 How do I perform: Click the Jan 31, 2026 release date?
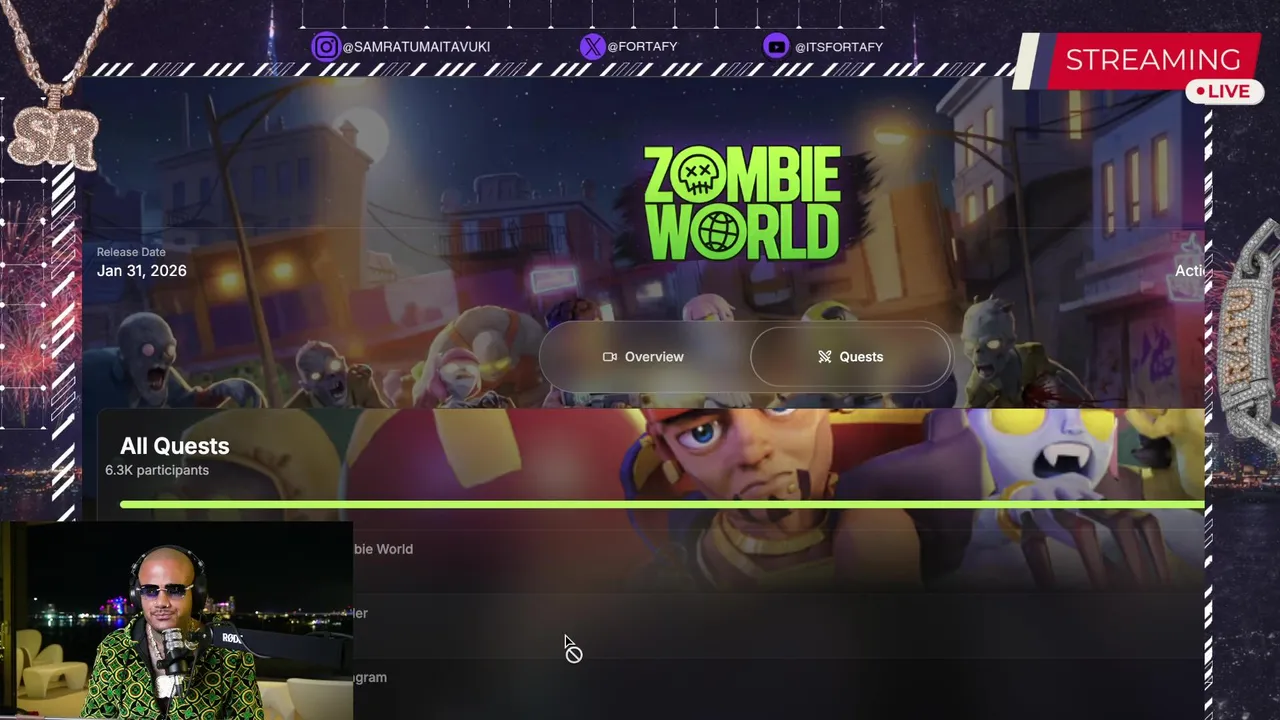click(142, 271)
